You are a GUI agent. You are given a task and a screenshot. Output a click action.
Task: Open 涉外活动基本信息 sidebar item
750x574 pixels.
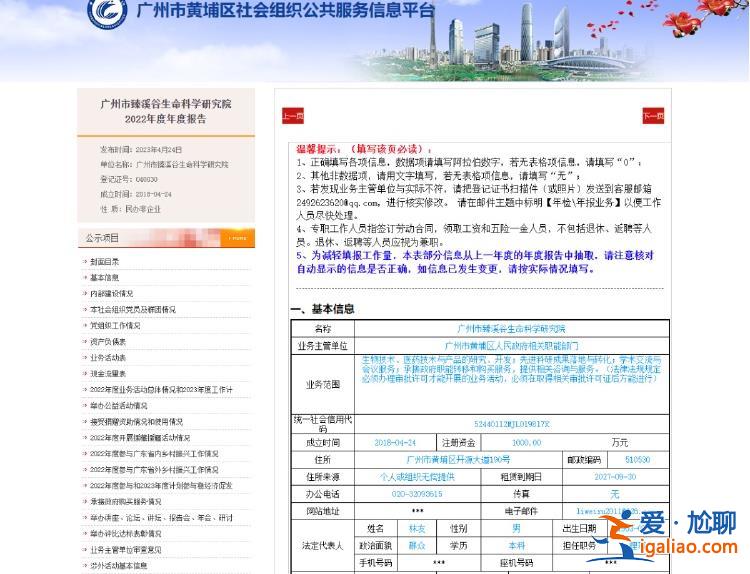pyautogui.click(x=119, y=565)
